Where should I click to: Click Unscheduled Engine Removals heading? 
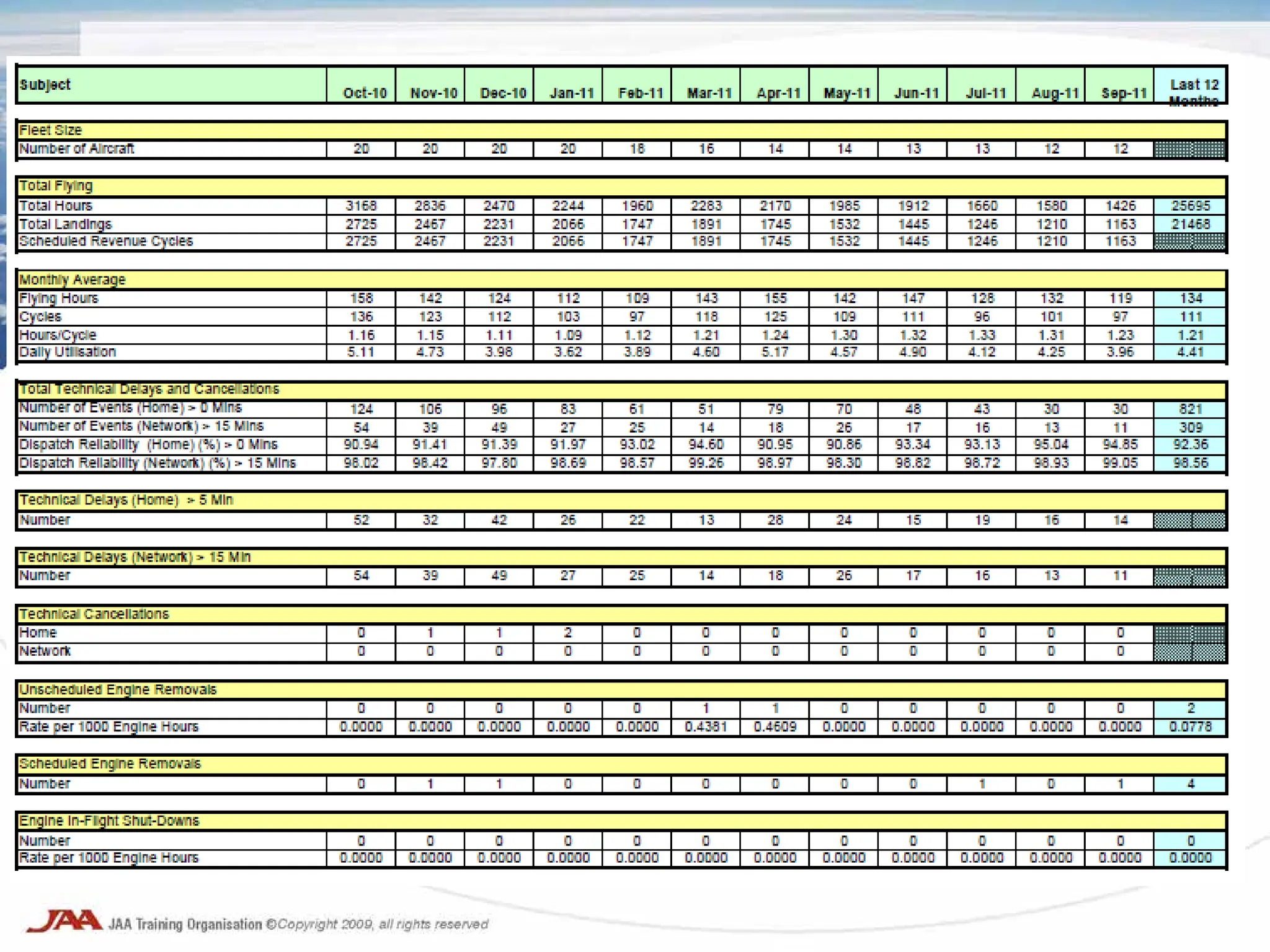tap(118, 689)
